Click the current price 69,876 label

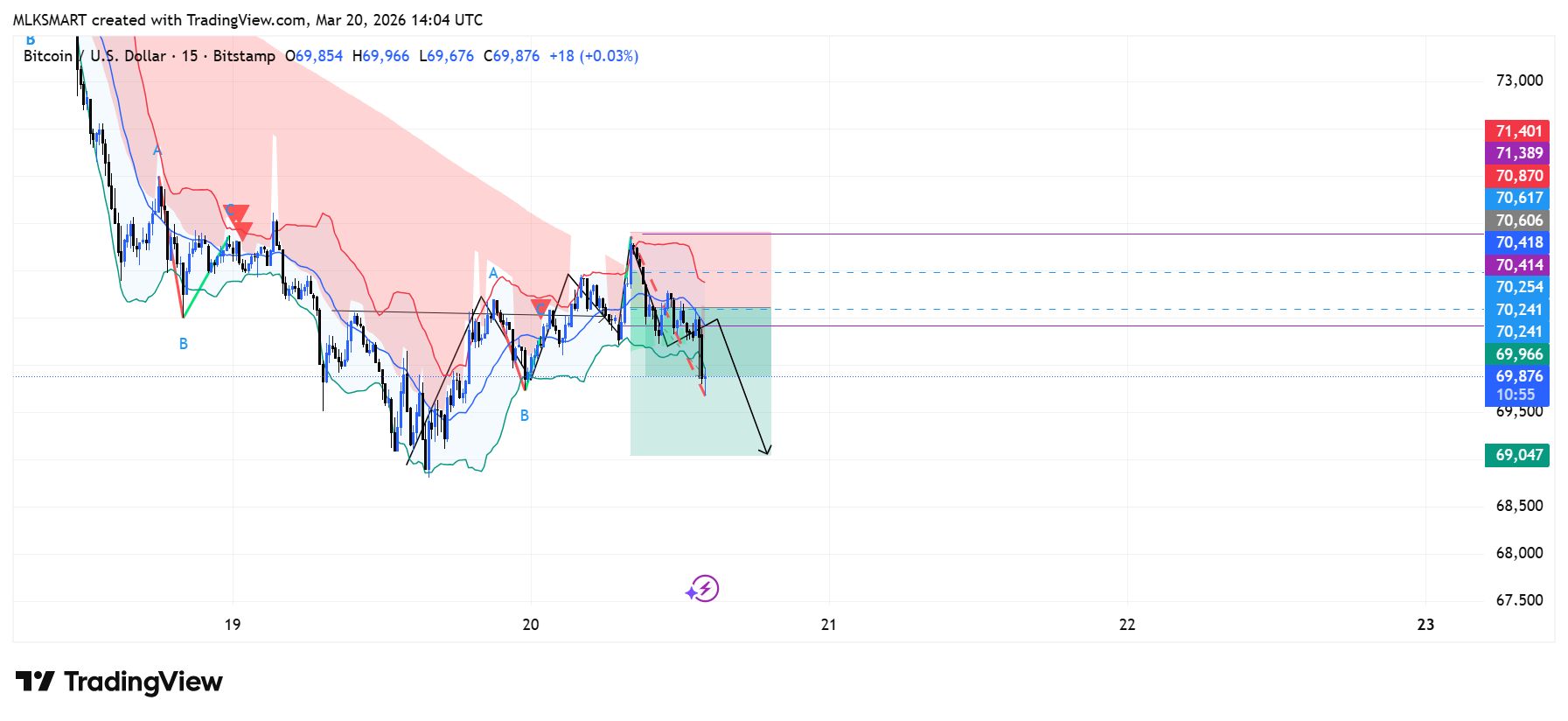1517,377
